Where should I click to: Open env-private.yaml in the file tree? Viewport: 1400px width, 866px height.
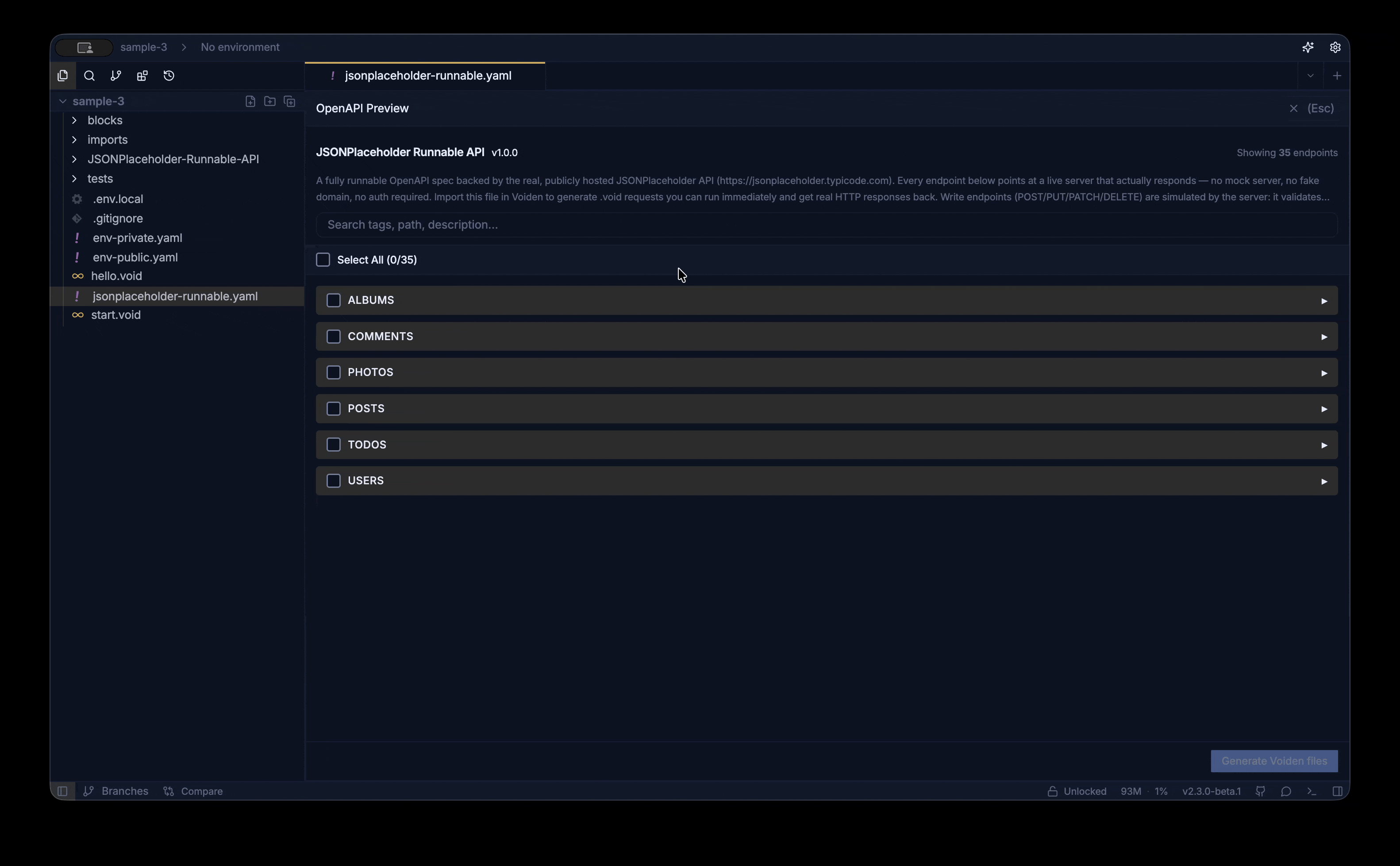pos(138,238)
